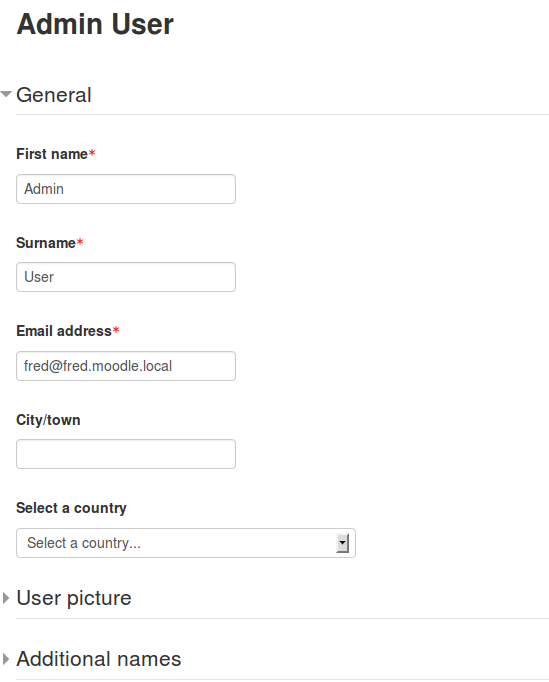This screenshot has width=549, height=682.
Task: Click the Email address label
Action: (x=64, y=331)
